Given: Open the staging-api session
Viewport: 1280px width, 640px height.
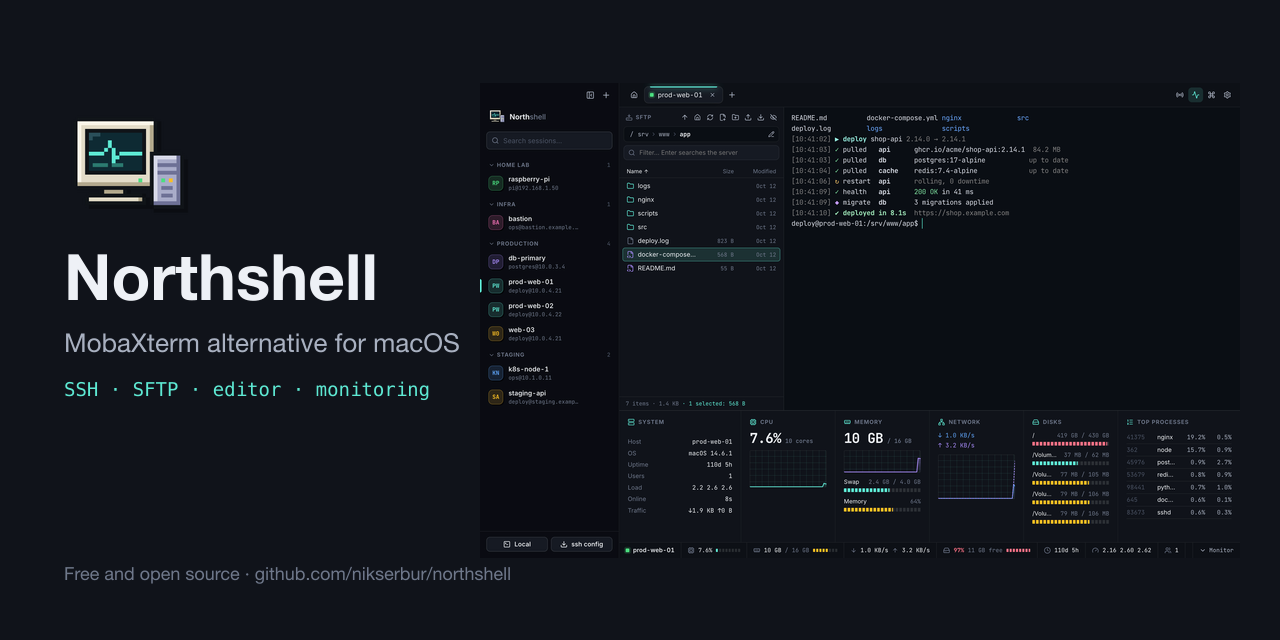Looking at the screenshot, I should click(x=549, y=396).
